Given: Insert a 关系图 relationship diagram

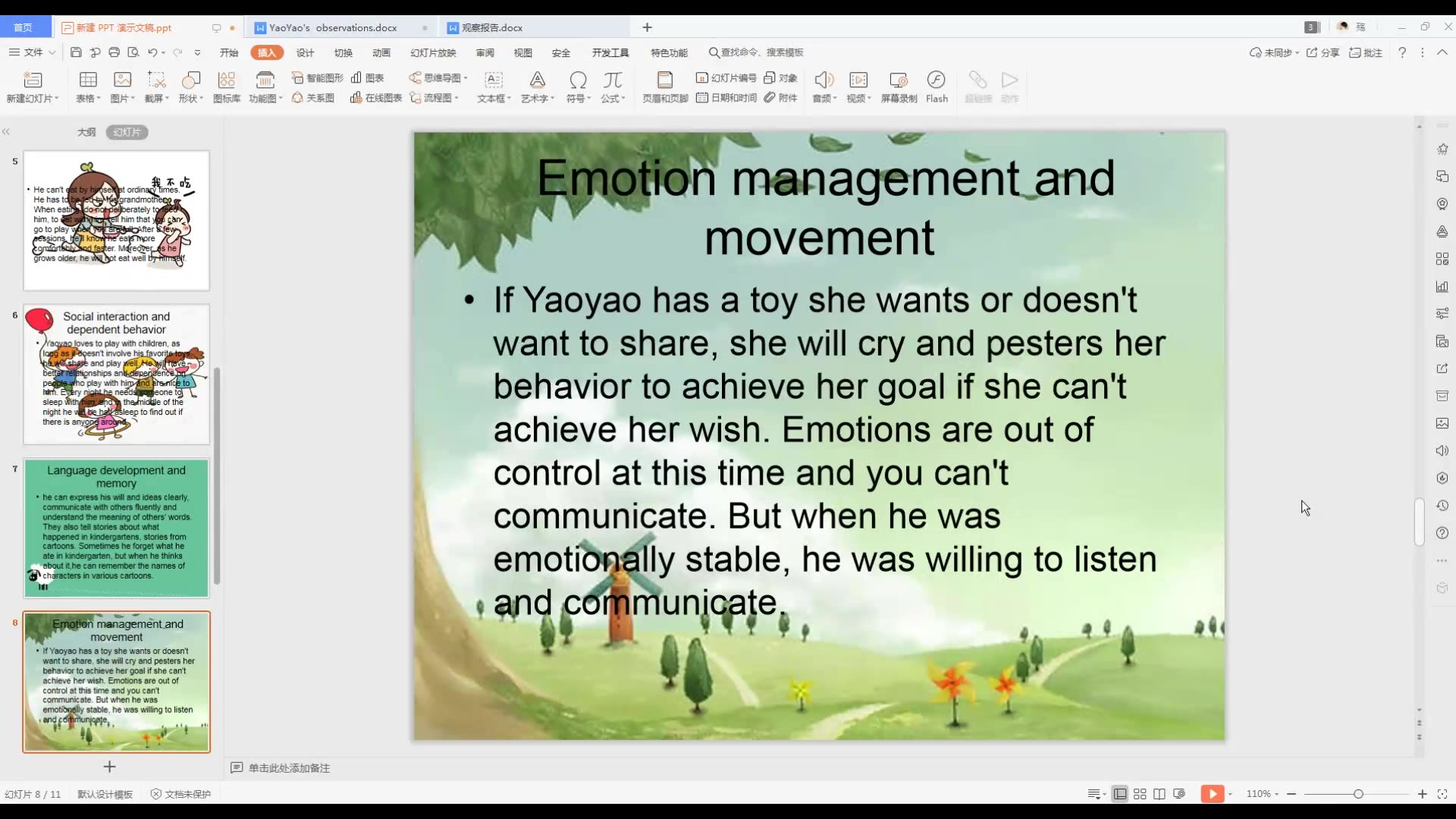Looking at the screenshot, I should click(313, 98).
